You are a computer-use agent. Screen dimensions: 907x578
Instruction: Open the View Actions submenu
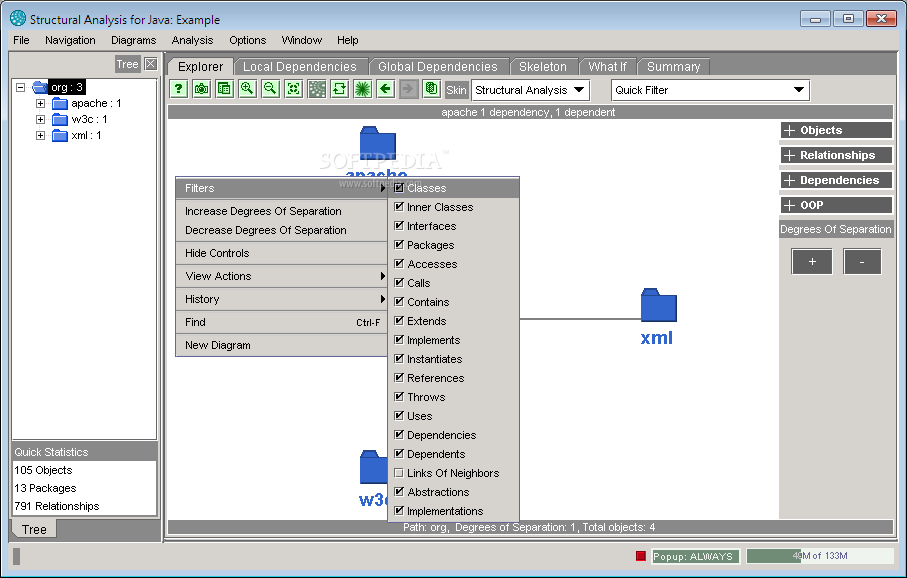click(x=281, y=276)
